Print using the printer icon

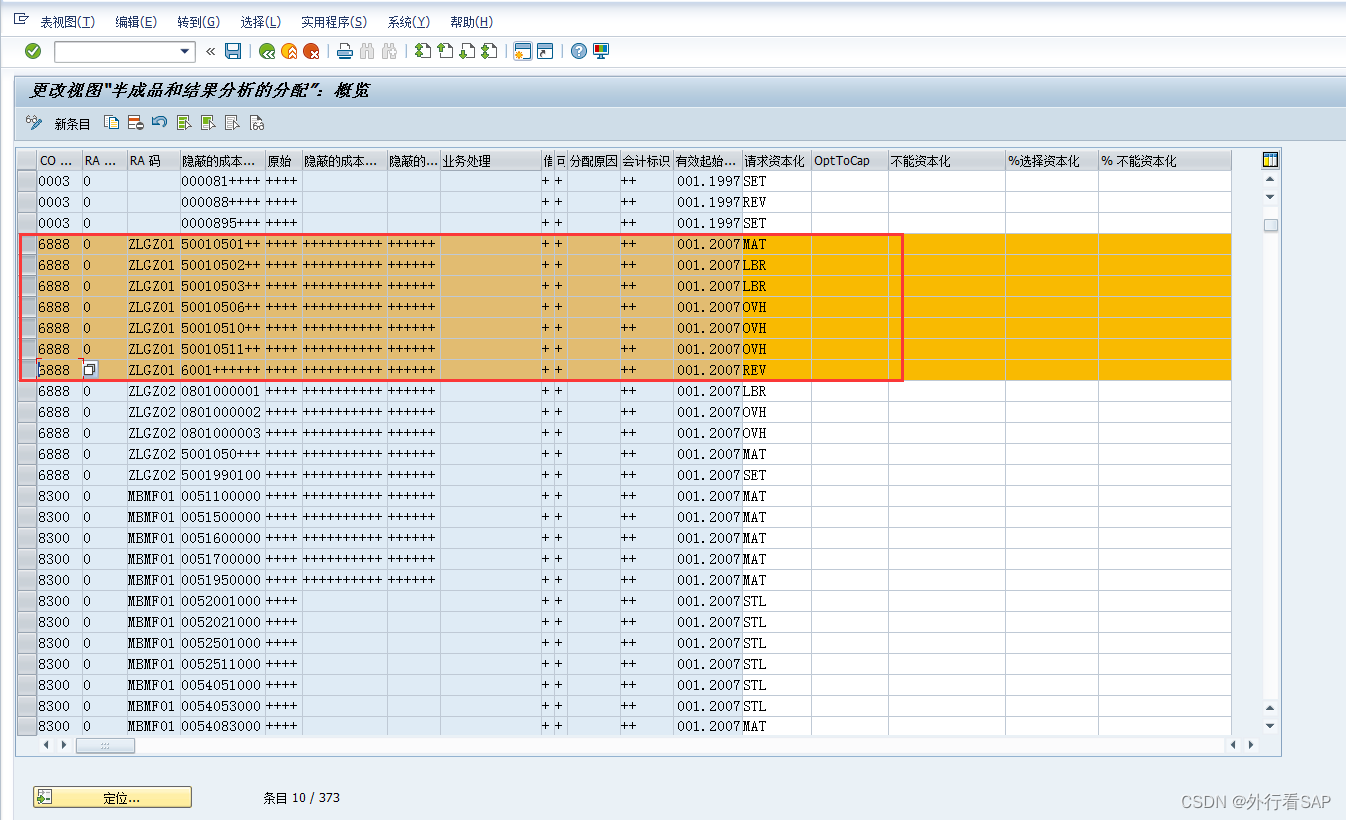[344, 51]
